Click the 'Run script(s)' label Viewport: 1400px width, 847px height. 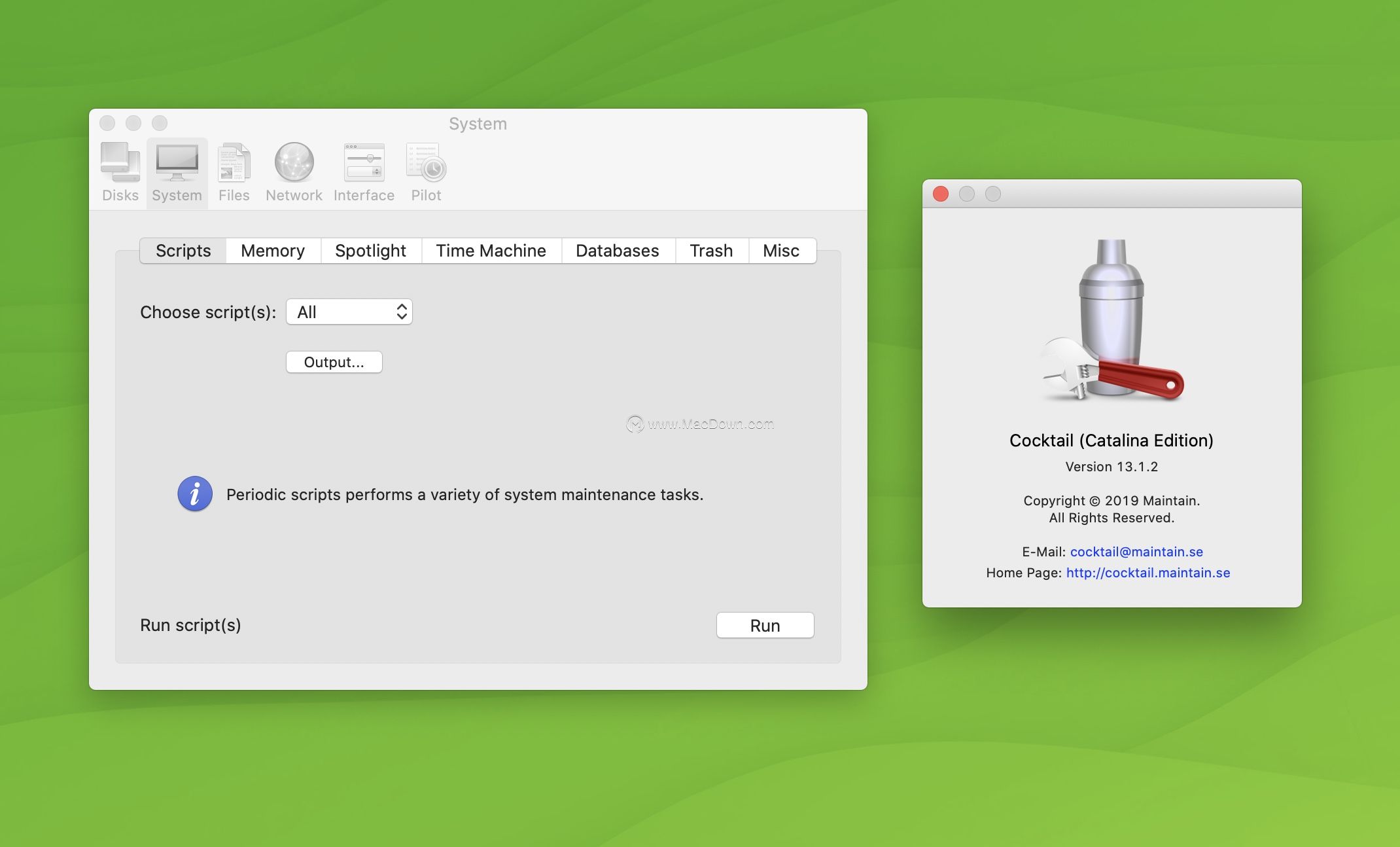click(190, 625)
